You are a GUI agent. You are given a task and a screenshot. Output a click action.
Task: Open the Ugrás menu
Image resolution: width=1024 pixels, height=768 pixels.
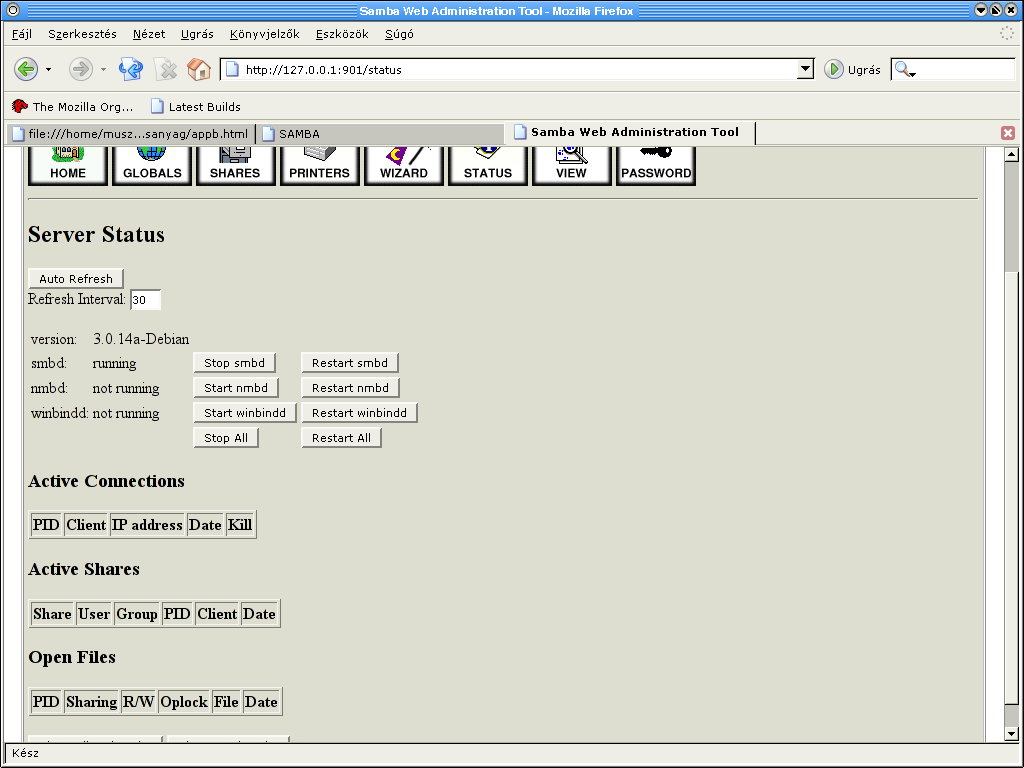[197, 34]
